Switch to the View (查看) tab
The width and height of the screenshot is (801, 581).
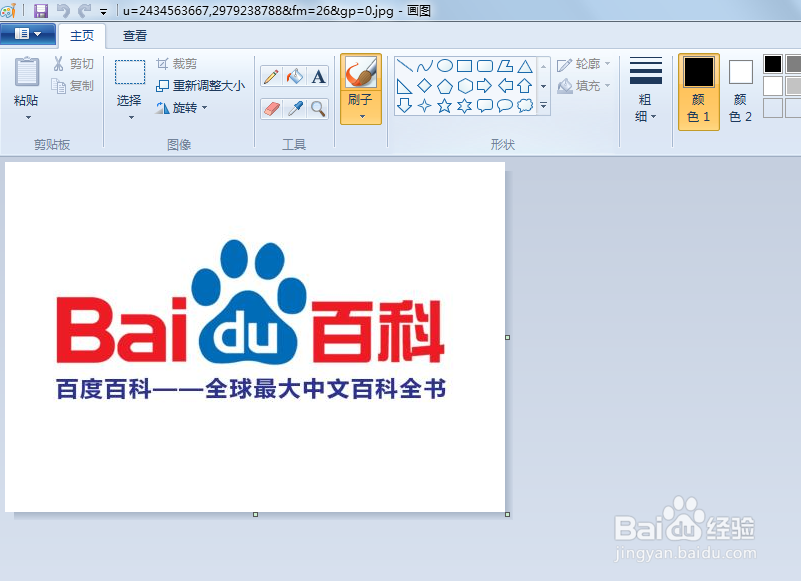coord(135,36)
